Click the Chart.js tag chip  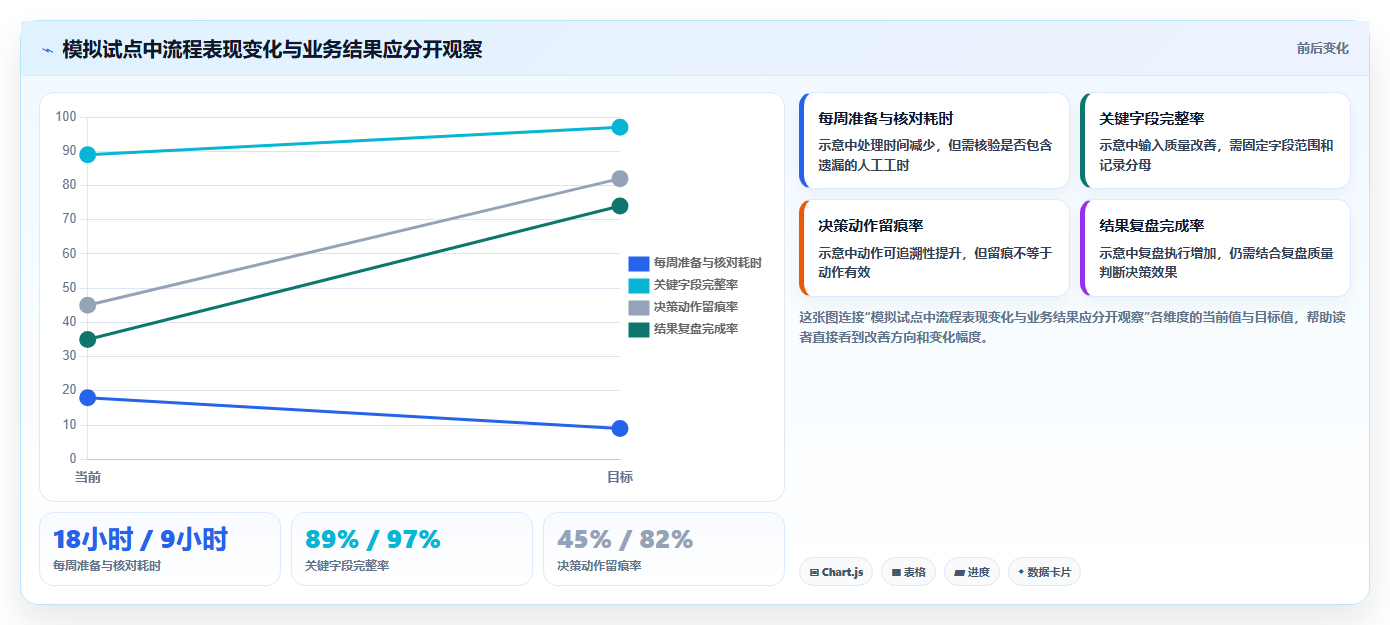point(836,572)
